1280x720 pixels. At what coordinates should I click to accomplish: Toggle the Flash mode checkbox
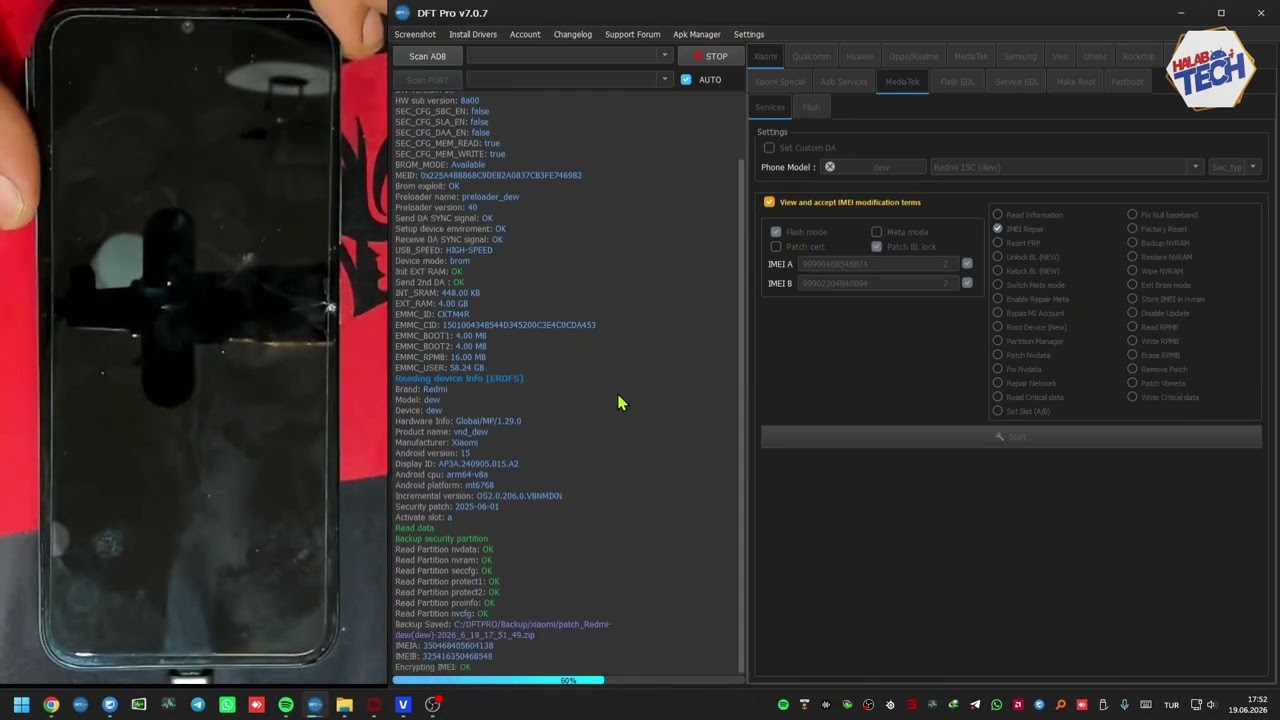coord(776,232)
